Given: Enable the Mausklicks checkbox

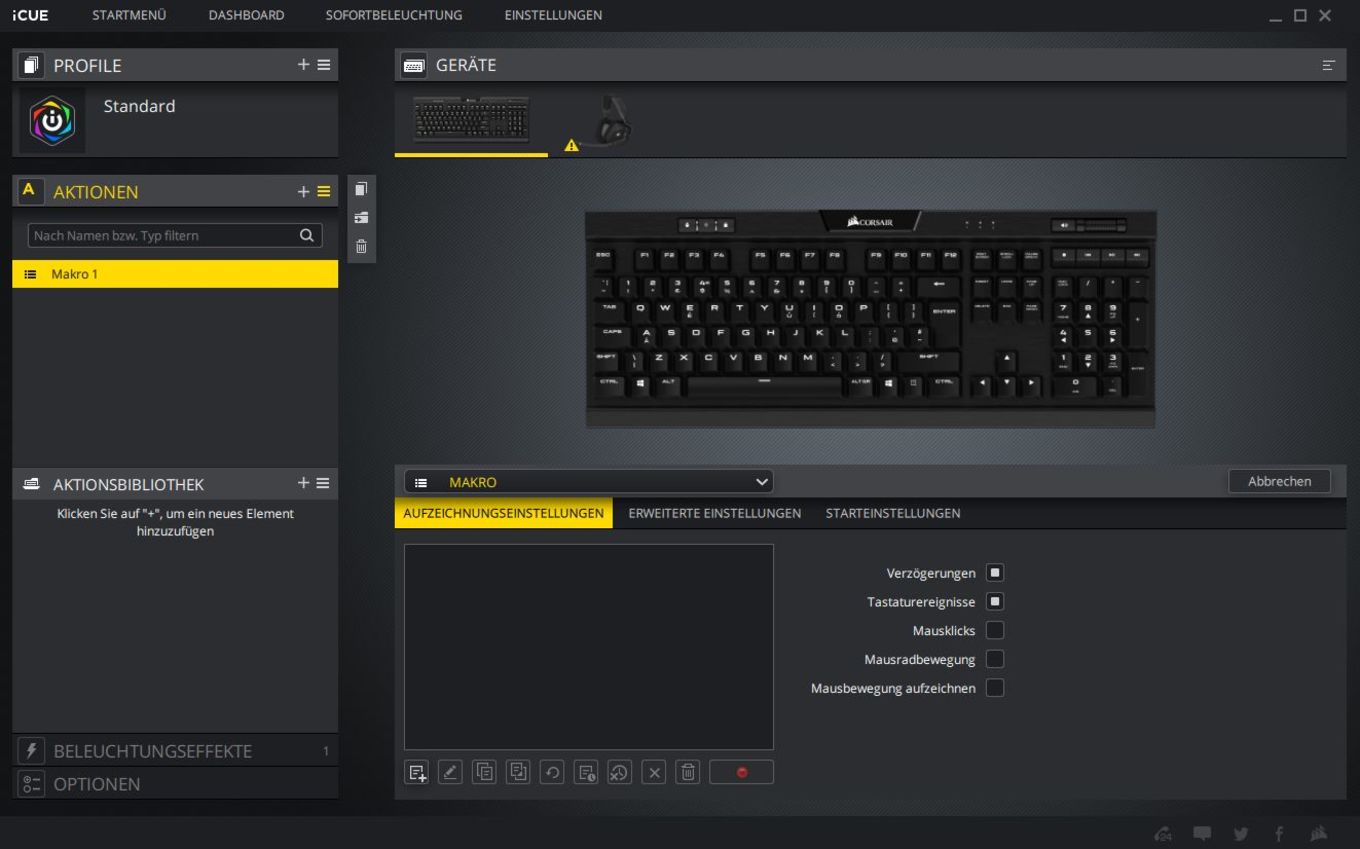Looking at the screenshot, I should 995,630.
